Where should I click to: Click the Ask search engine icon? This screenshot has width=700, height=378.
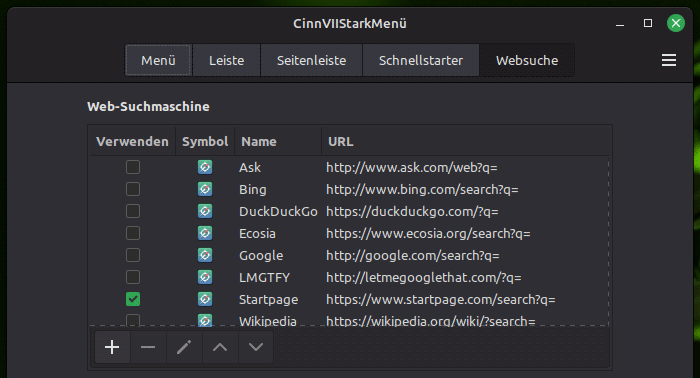205,167
